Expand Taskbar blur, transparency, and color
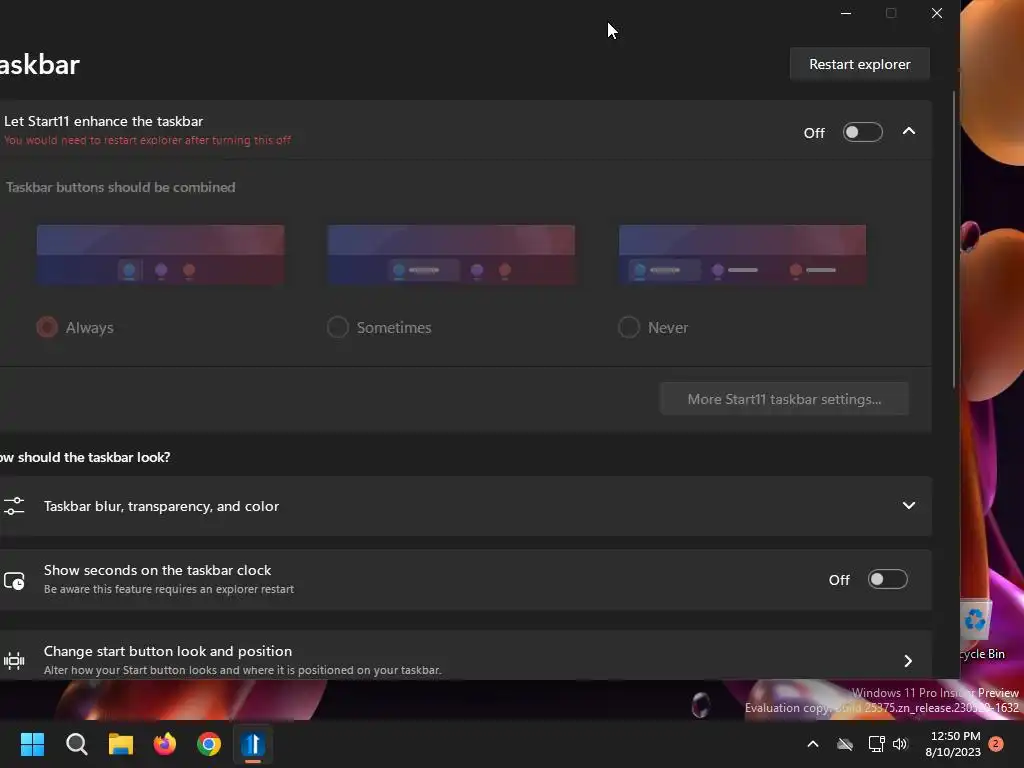This screenshot has height=768, width=1024. click(908, 505)
